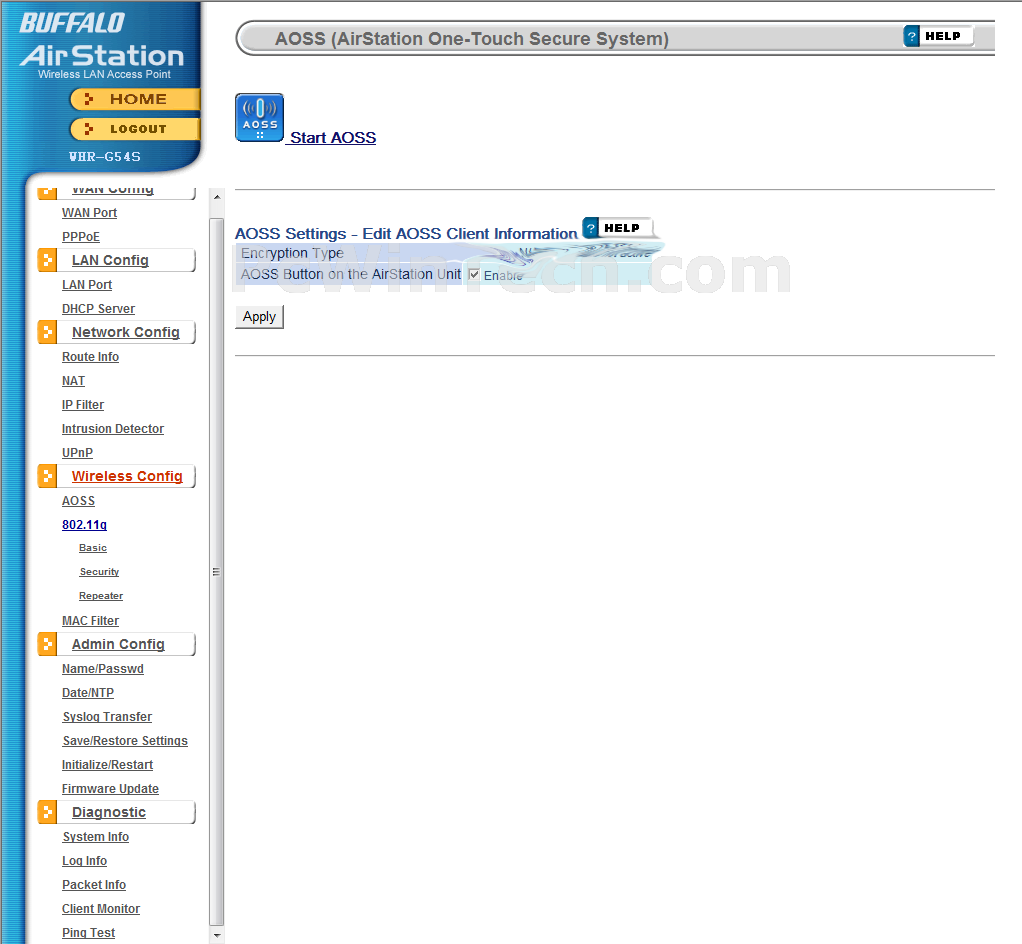
Task: Open the System Info page
Action: [96, 836]
